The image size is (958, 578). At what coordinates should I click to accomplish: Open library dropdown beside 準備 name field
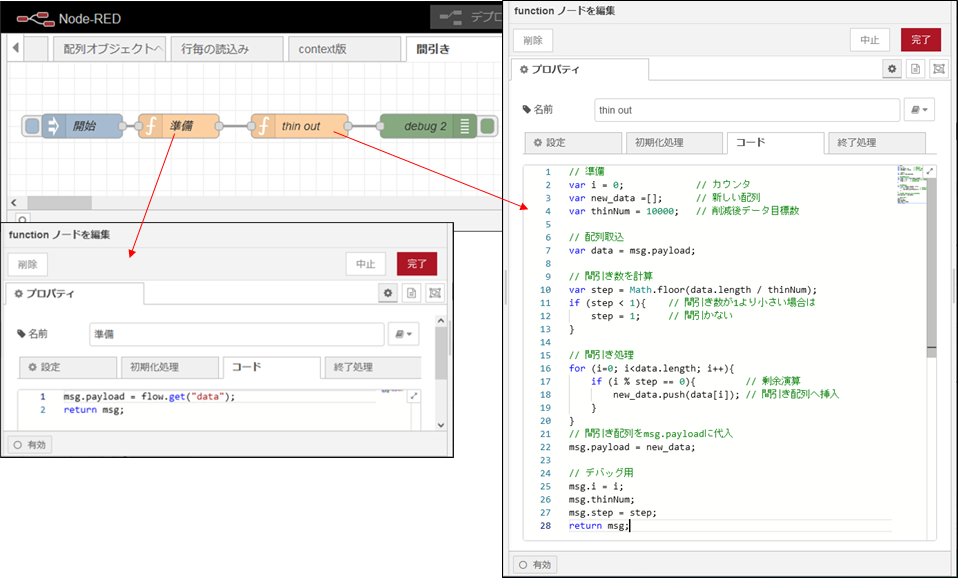pos(404,334)
